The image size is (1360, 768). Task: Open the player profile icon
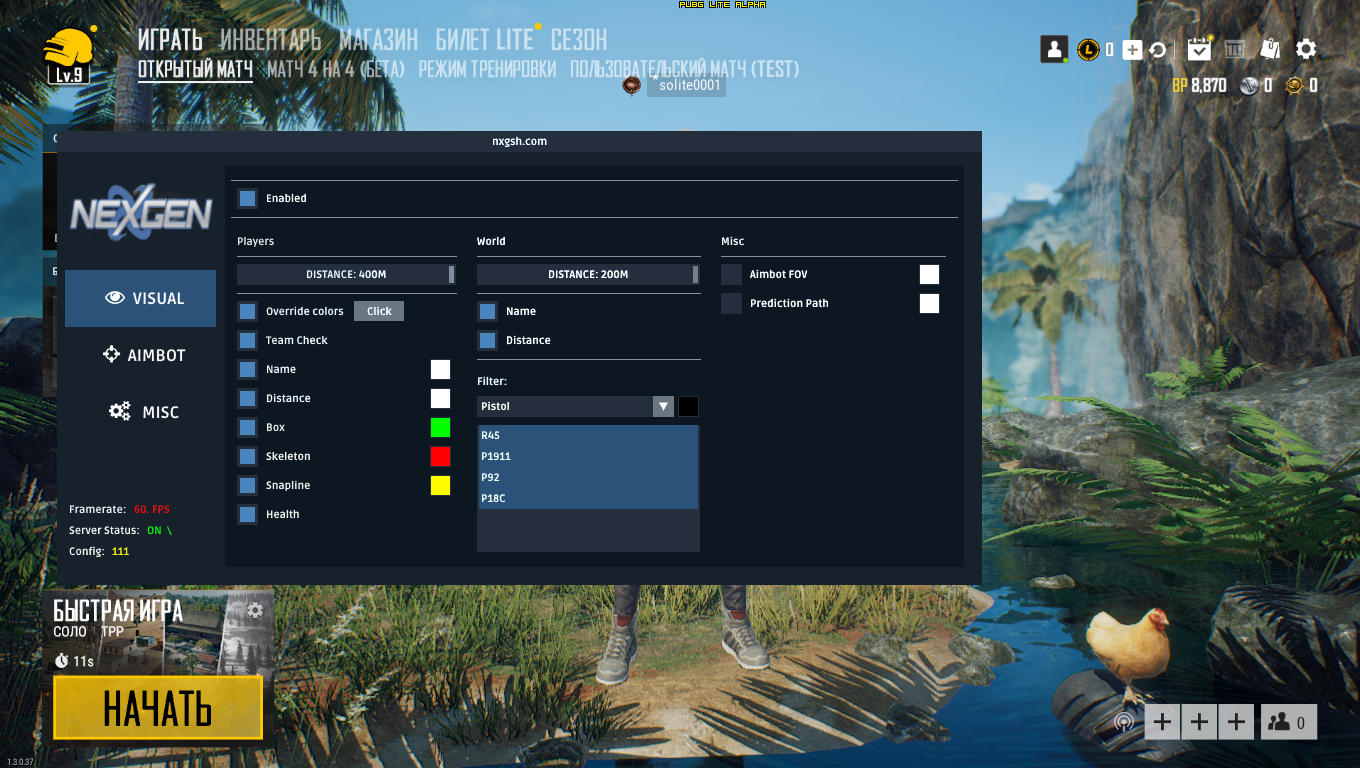pyautogui.click(x=1054, y=49)
